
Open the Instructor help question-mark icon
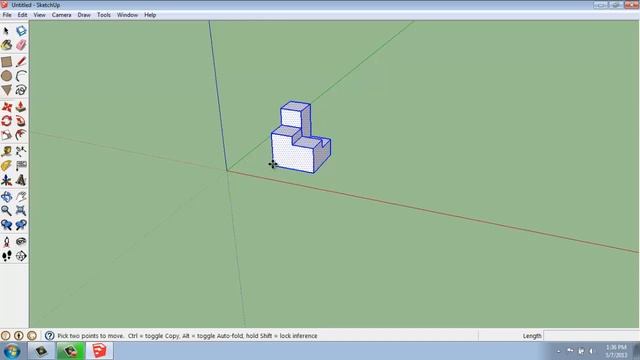(49, 336)
